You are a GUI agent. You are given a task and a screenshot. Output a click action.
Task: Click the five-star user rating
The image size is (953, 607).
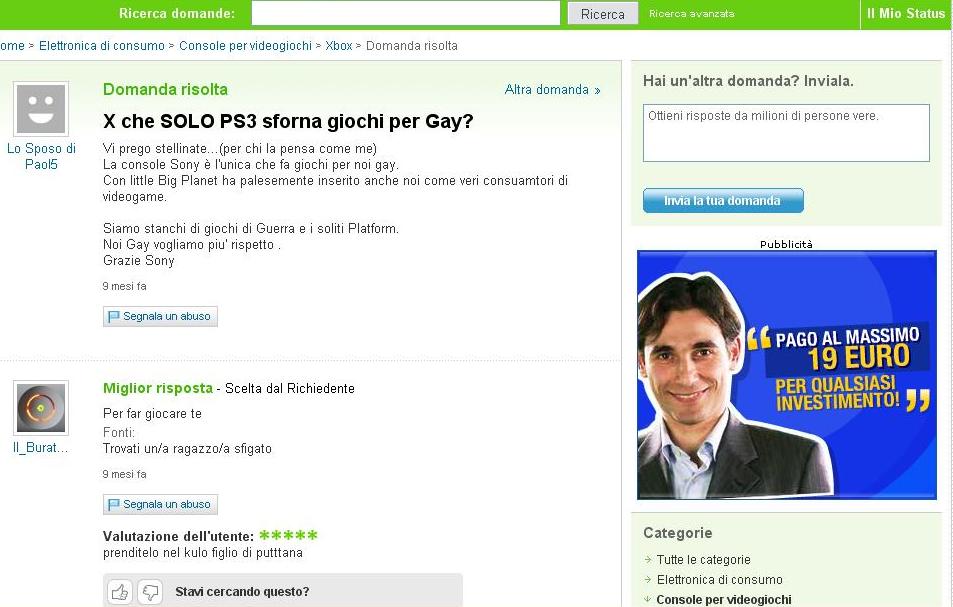point(288,536)
